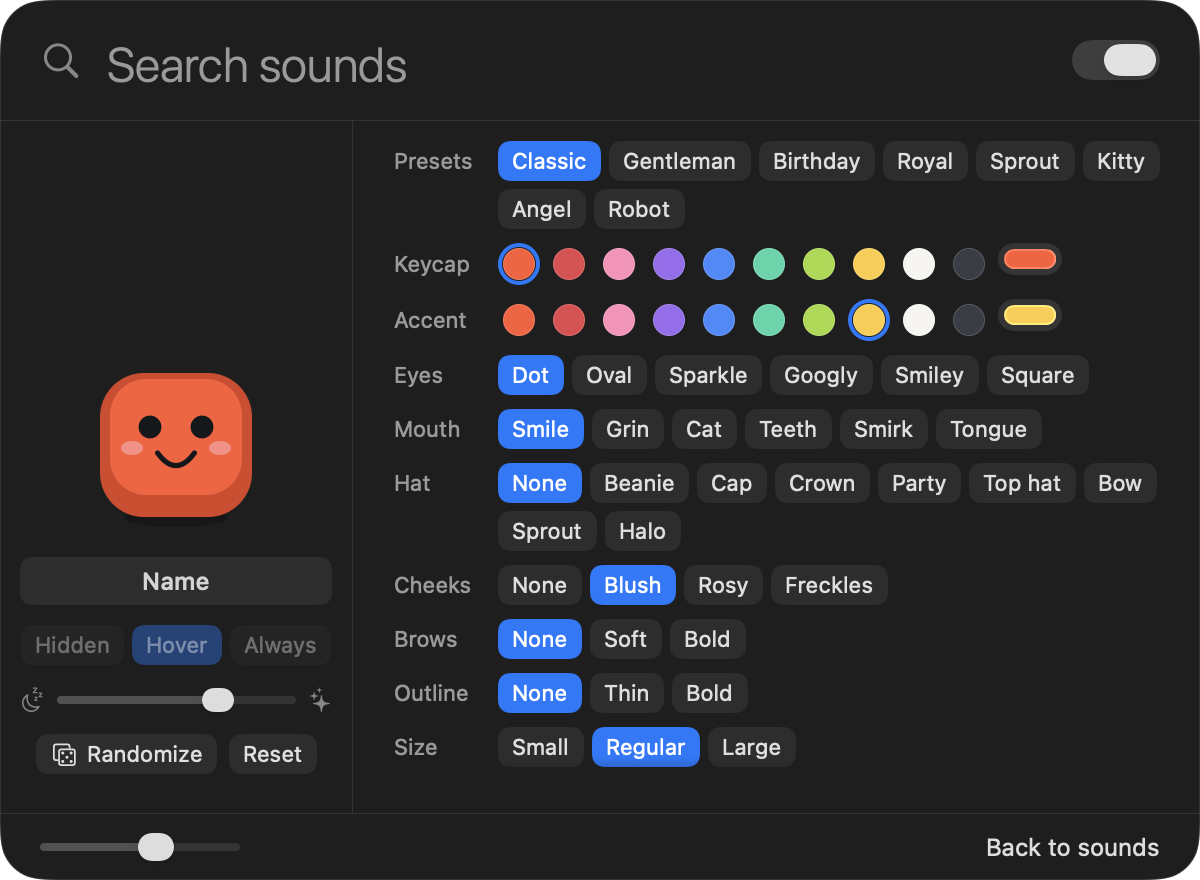Select Party hat
Screen dimensions: 1200x880
click(x=919, y=483)
